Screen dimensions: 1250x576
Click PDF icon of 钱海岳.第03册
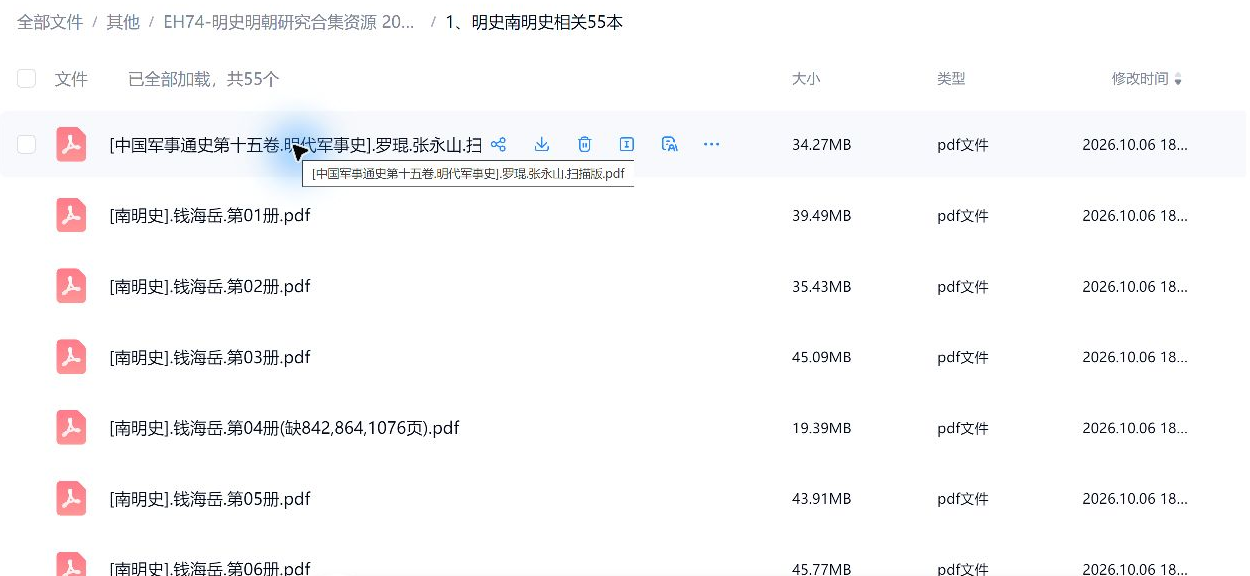pyautogui.click(x=71, y=357)
